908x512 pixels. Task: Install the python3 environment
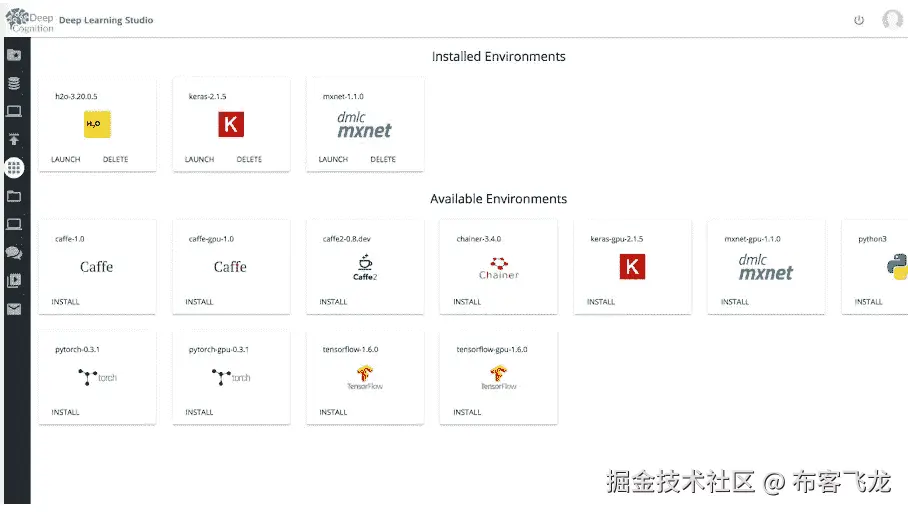coord(868,302)
